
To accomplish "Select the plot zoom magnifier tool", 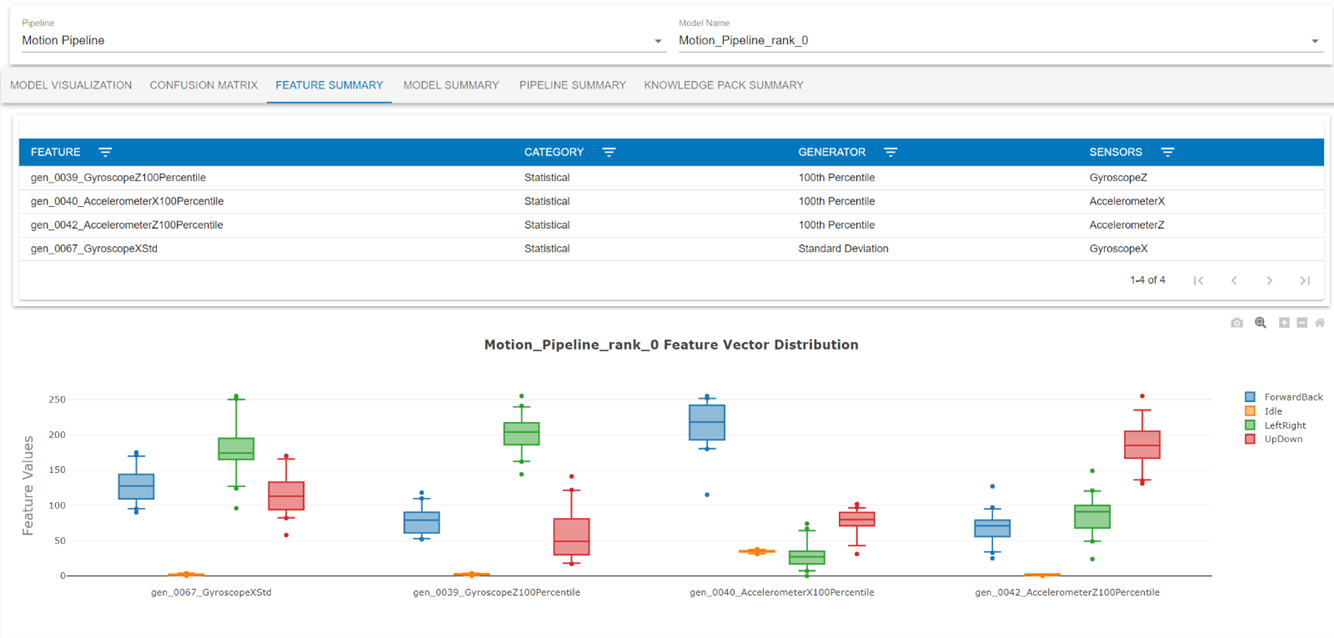I will pyautogui.click(x=1261, y=323).
